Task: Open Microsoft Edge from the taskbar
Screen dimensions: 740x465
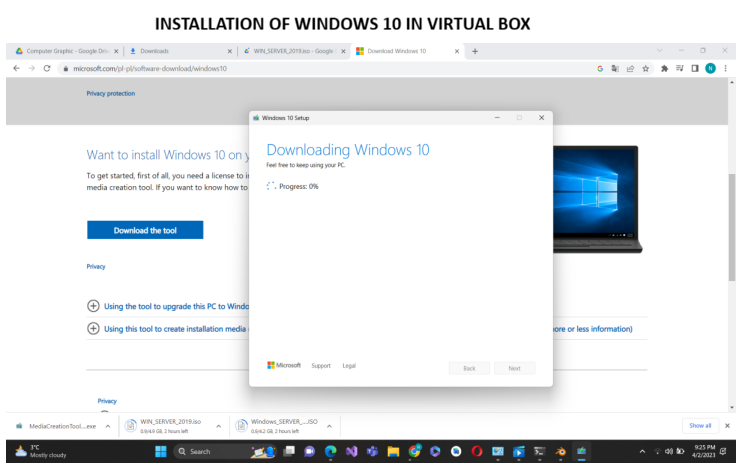Action: (330, 452)
